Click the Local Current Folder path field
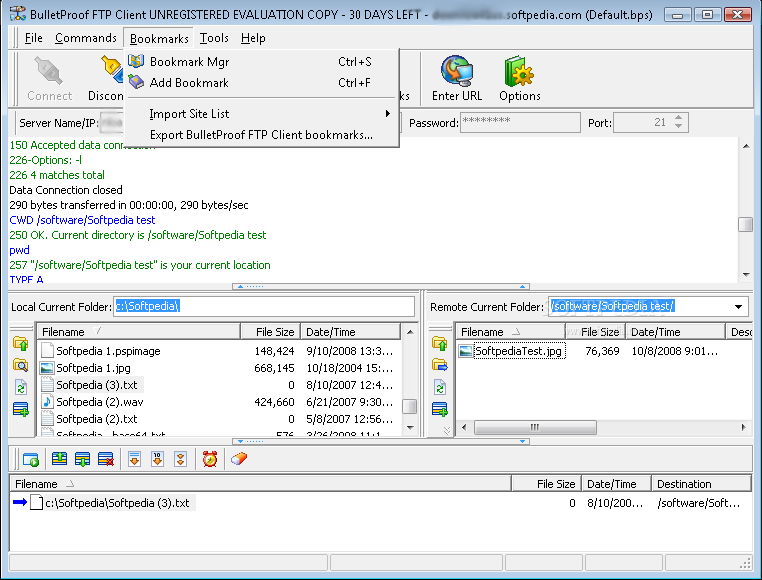Image resolution: width=762 pixels, height=580 pixels. [264, 307]
